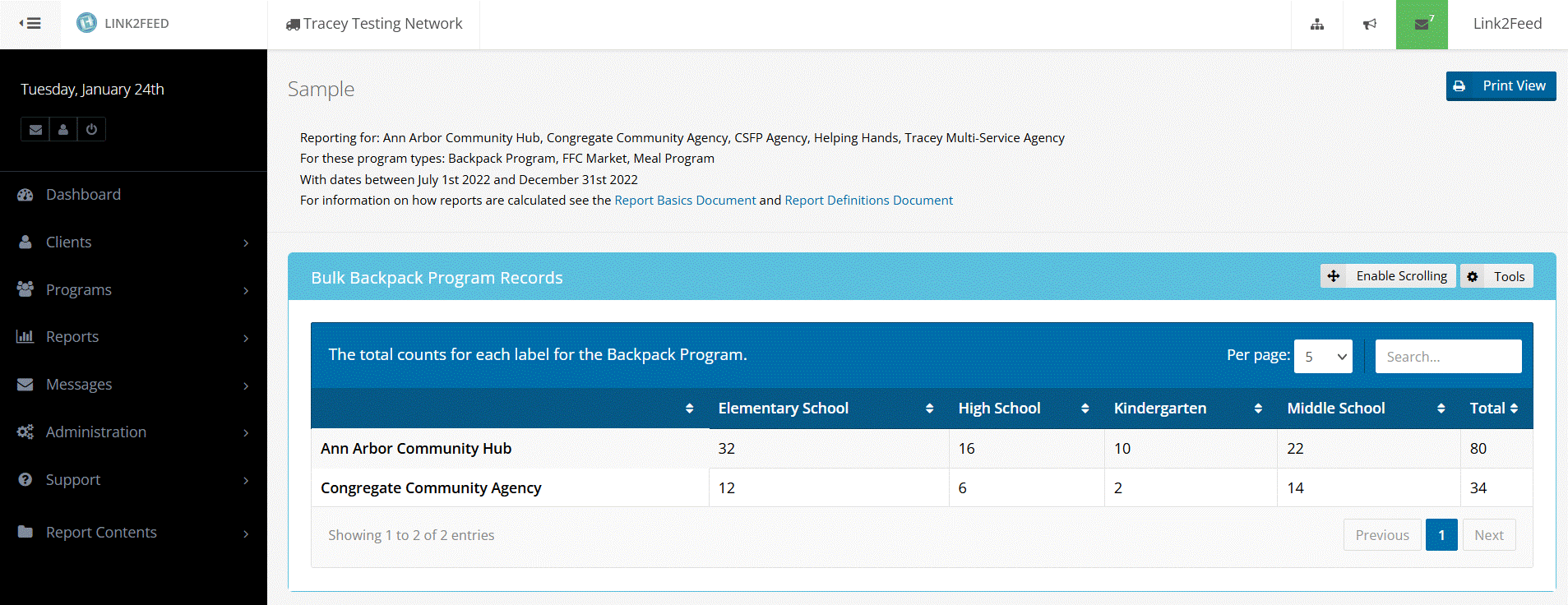Click the Tools gear icon
The width and height of the screenshot is (1568, 605).
(x=1473, y=277)
